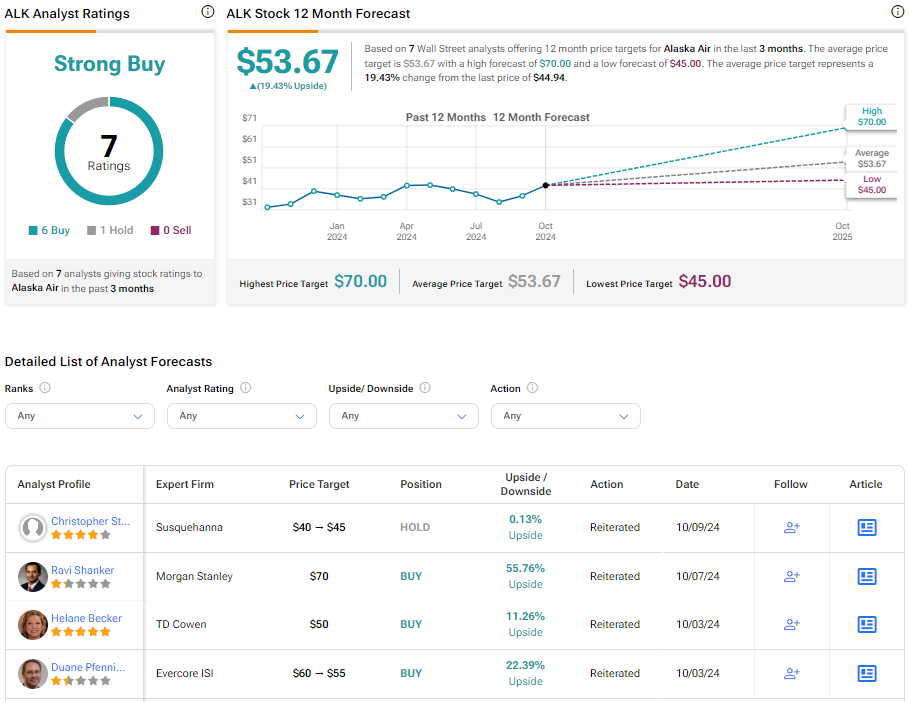The width and height of the screenshot is (909, 702).
Task: View Helane Becker's profile page
Action: pyautogui.click(x=86, y=618)
